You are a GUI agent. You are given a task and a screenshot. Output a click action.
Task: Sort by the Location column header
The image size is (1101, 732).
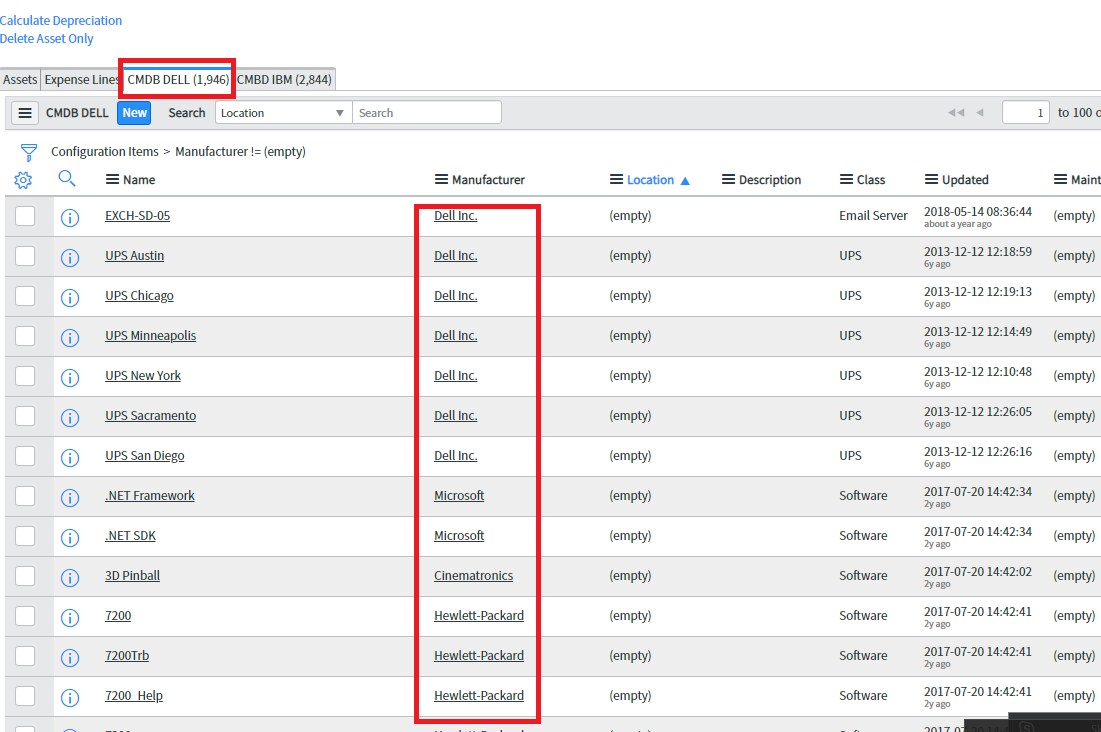coord(650,180)
